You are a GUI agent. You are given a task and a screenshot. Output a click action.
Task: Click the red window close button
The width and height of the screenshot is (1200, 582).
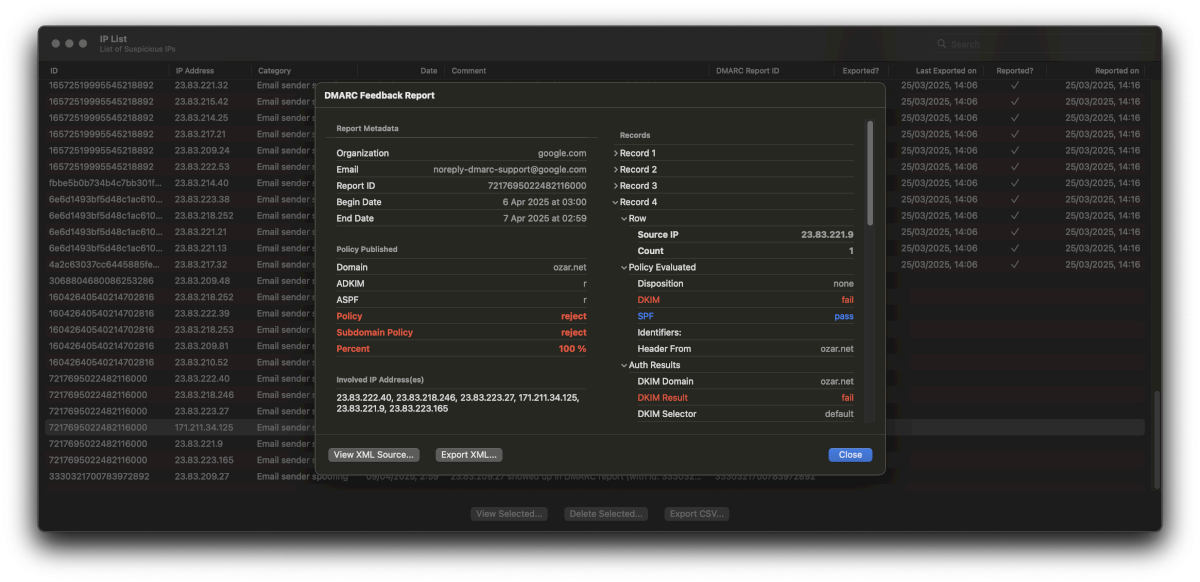coord(55,44)
